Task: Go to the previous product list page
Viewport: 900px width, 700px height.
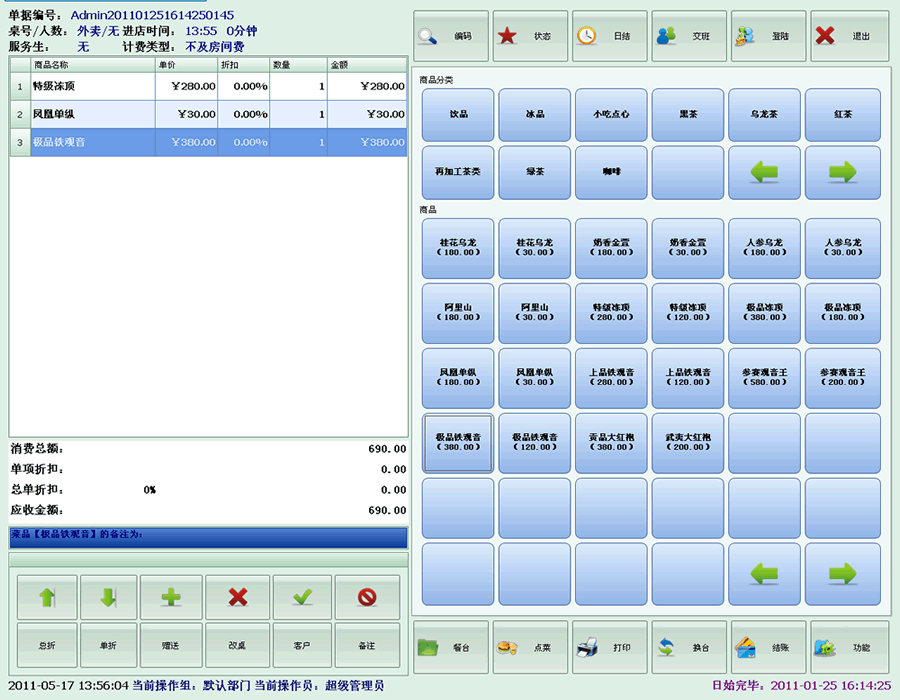Action: (x=764, y=574)
